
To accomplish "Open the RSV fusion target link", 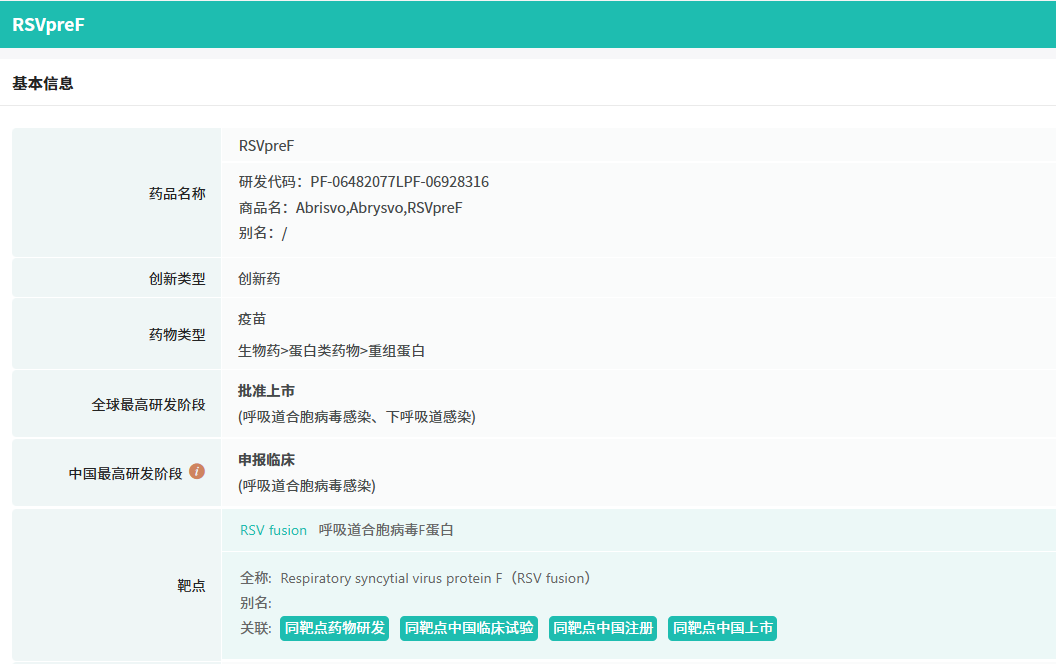I will click(273, 530).
